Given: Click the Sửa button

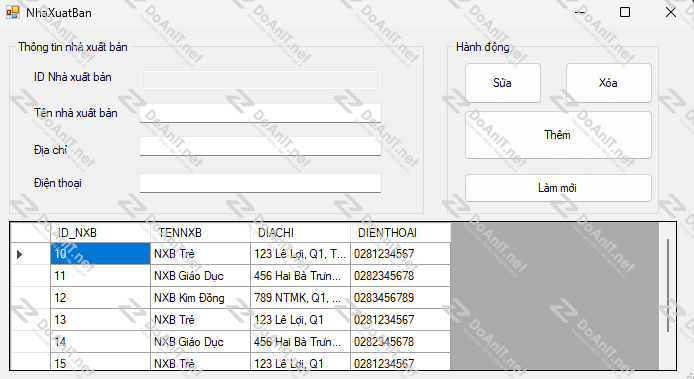Looking at the screenshot, I should point(503,83).
